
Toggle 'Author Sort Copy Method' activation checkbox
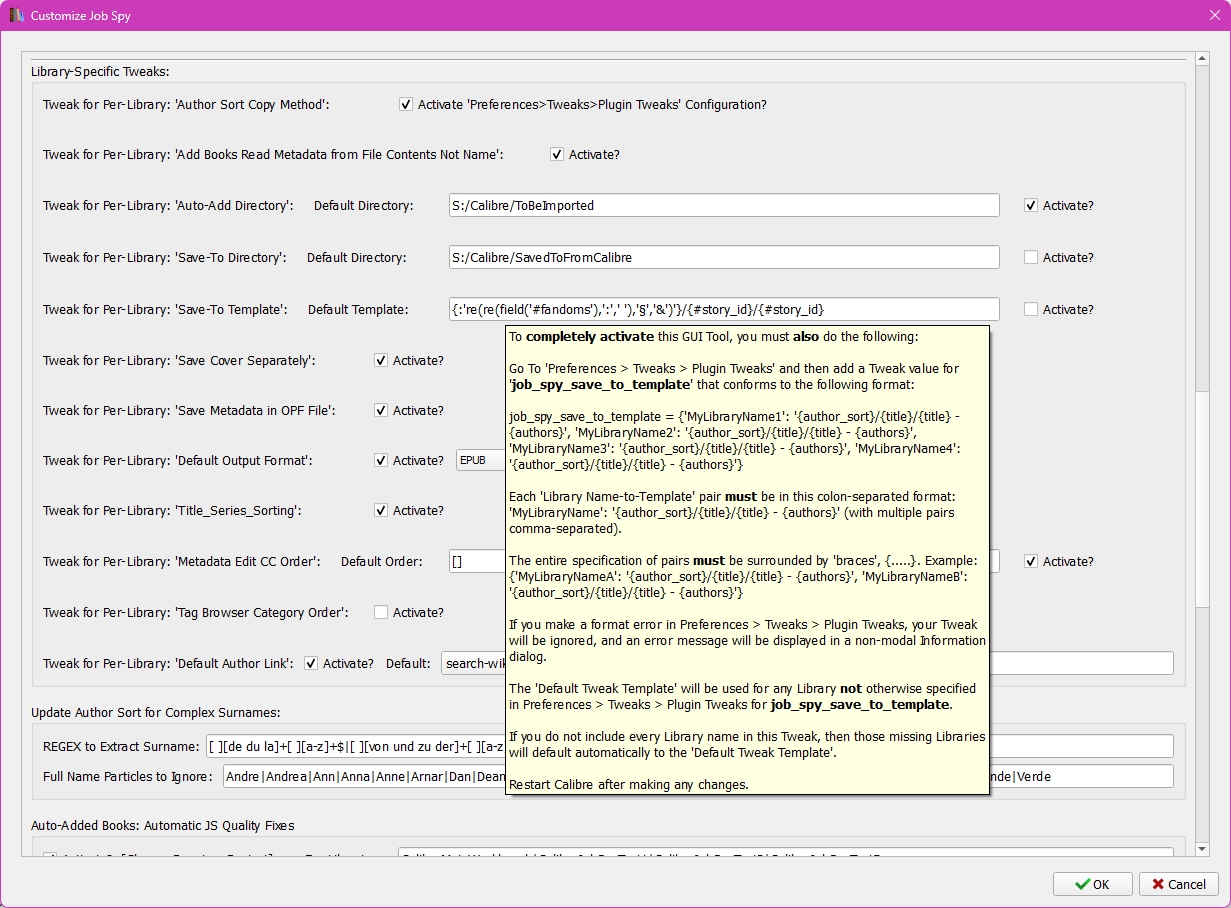pos(406,104)
